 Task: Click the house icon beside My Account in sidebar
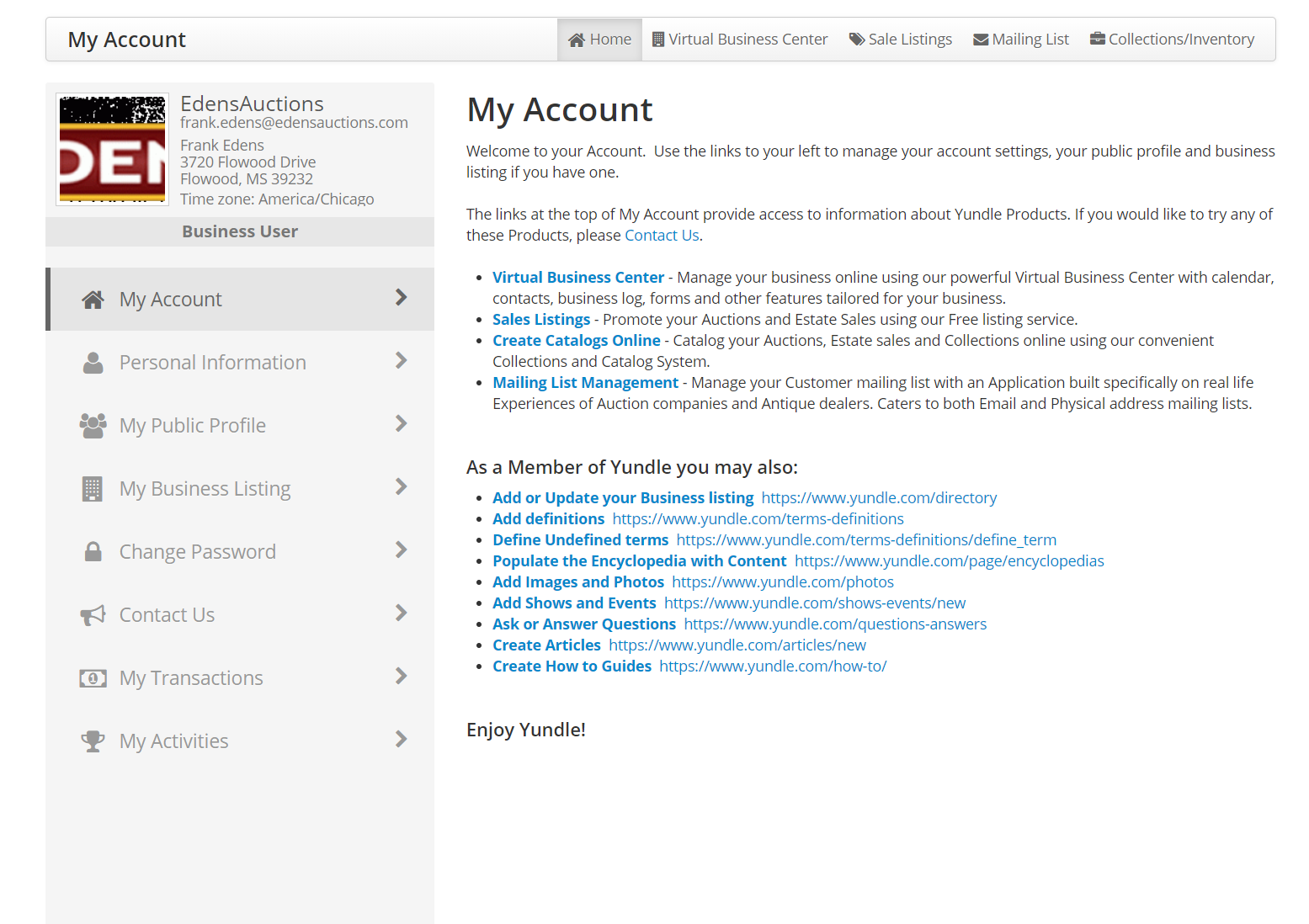93,300
